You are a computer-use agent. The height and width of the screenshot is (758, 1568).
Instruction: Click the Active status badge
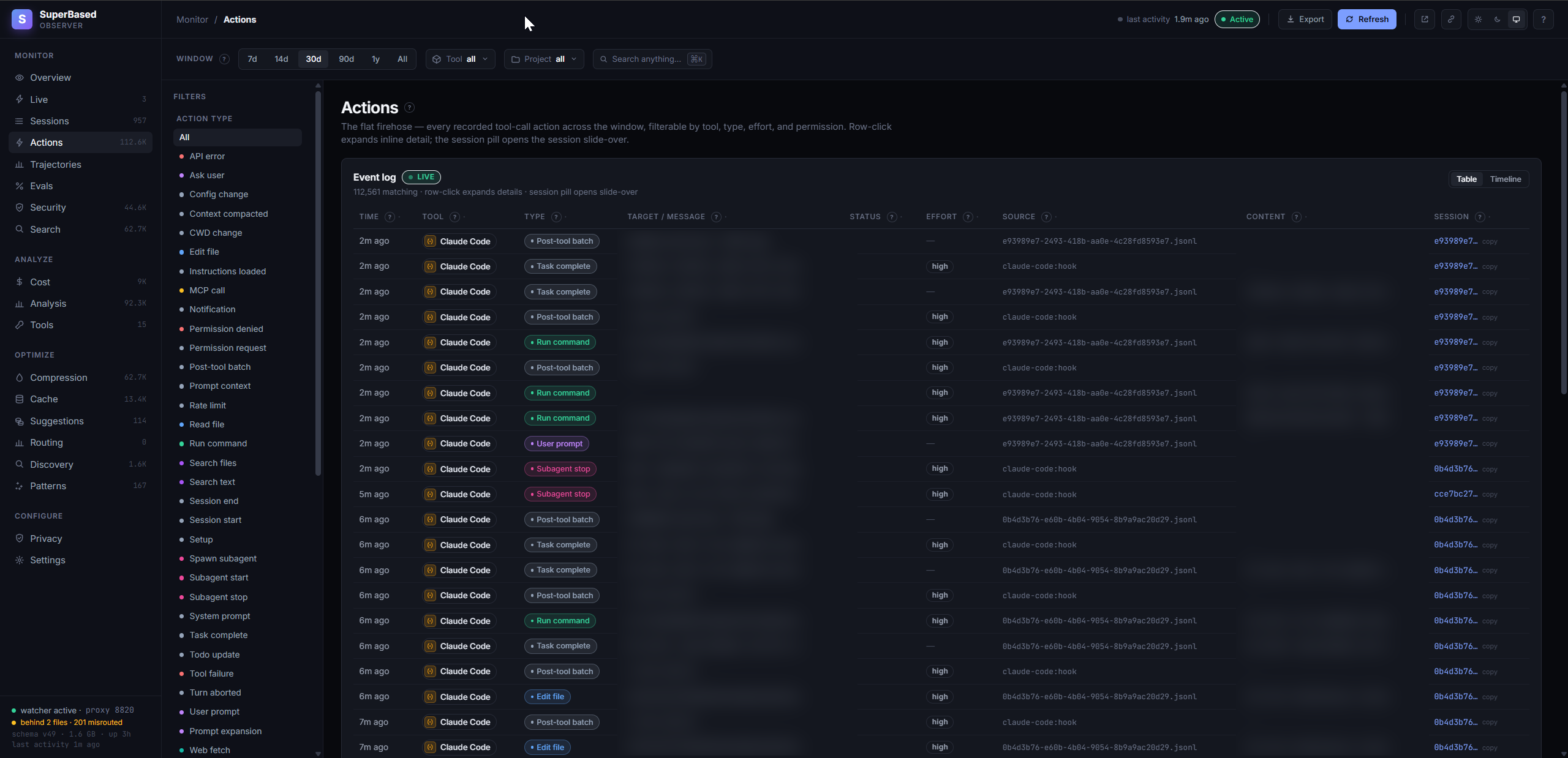(1237, 20)
